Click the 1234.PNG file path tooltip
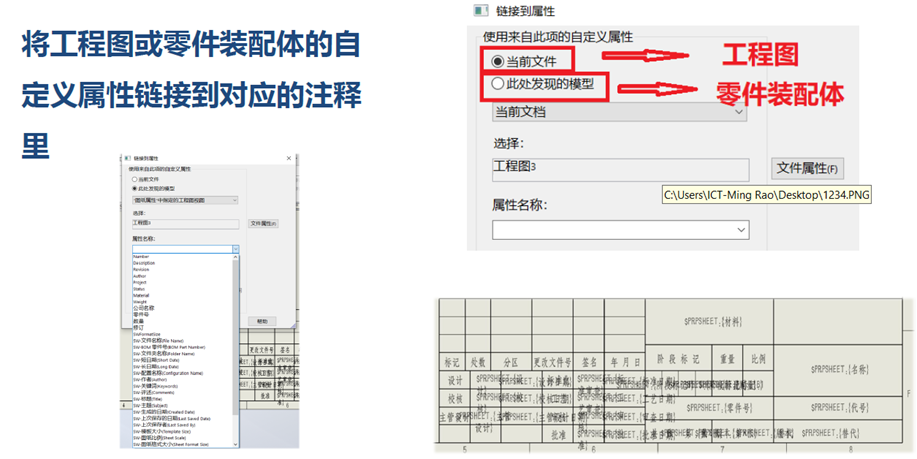917x459 pixels. 767,195
